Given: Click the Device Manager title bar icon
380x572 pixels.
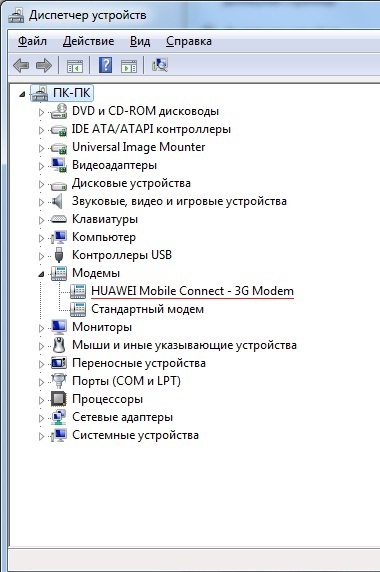Looking at the screenshot, I should tap(16, 15).
